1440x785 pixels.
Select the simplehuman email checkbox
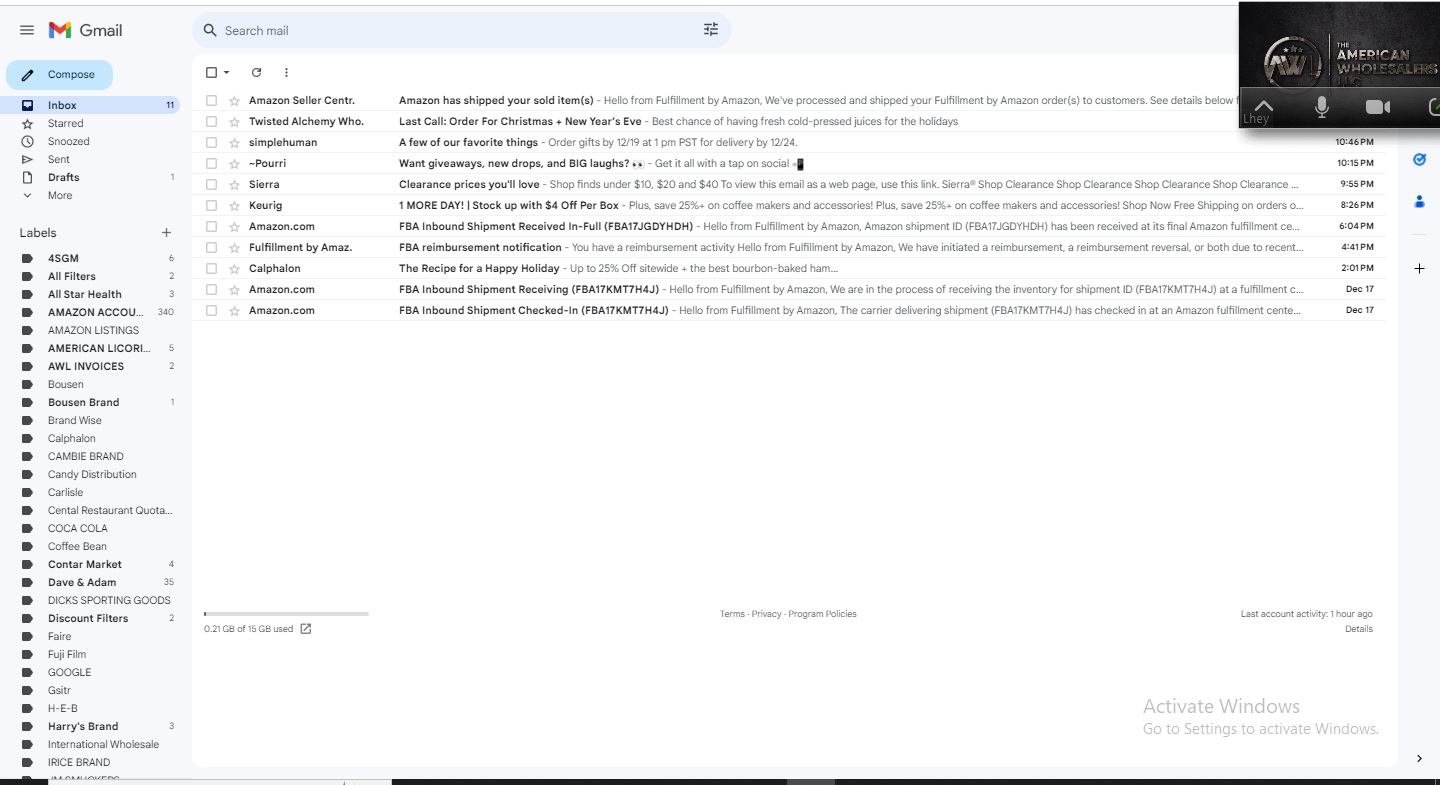[211, 142]
